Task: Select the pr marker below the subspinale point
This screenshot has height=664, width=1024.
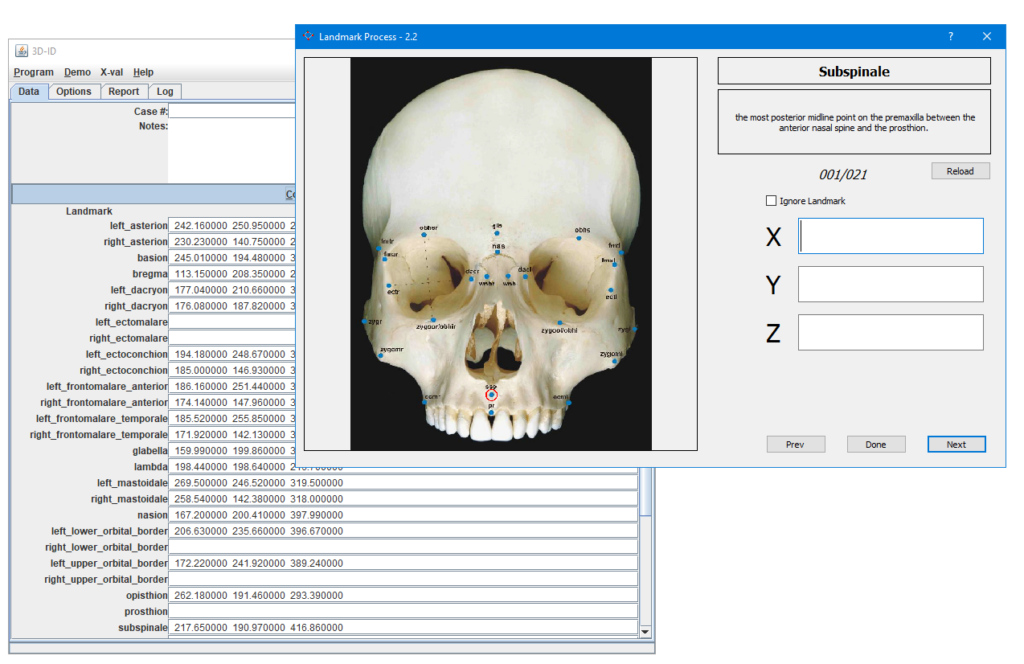Action: [x=492, y=413]
